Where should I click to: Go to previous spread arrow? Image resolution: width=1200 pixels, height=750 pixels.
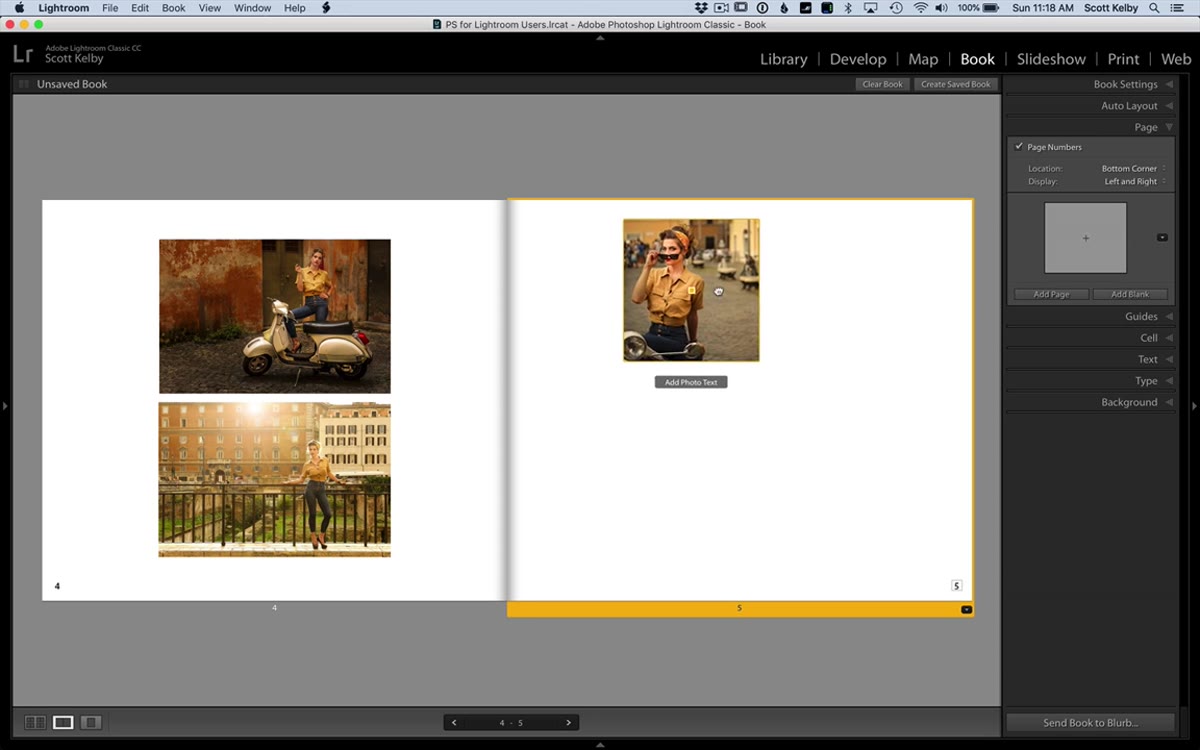coord(454,722)
